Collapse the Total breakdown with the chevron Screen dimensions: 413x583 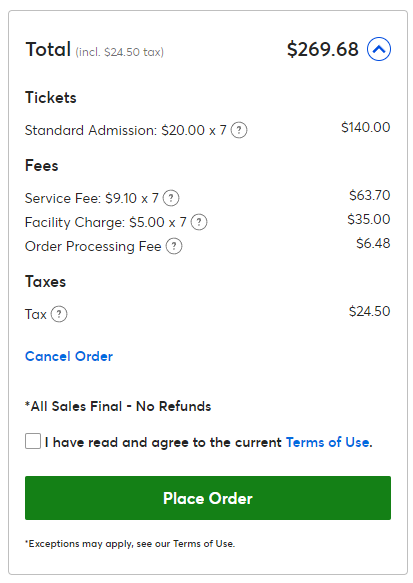click(379, 49)
